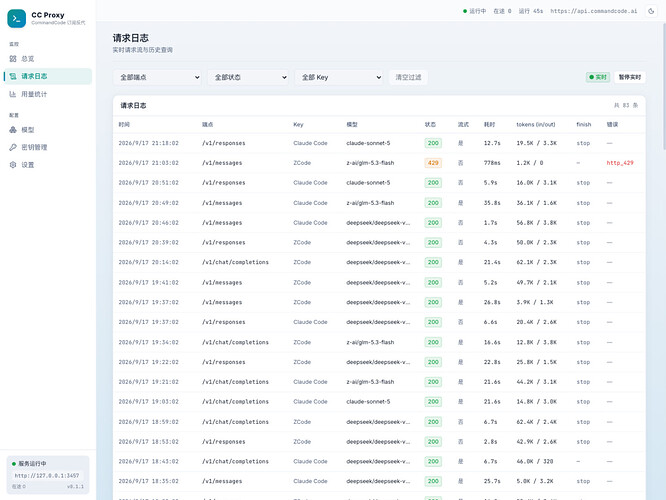Select the first log row with claude-sonnet-5

(379, 143)
